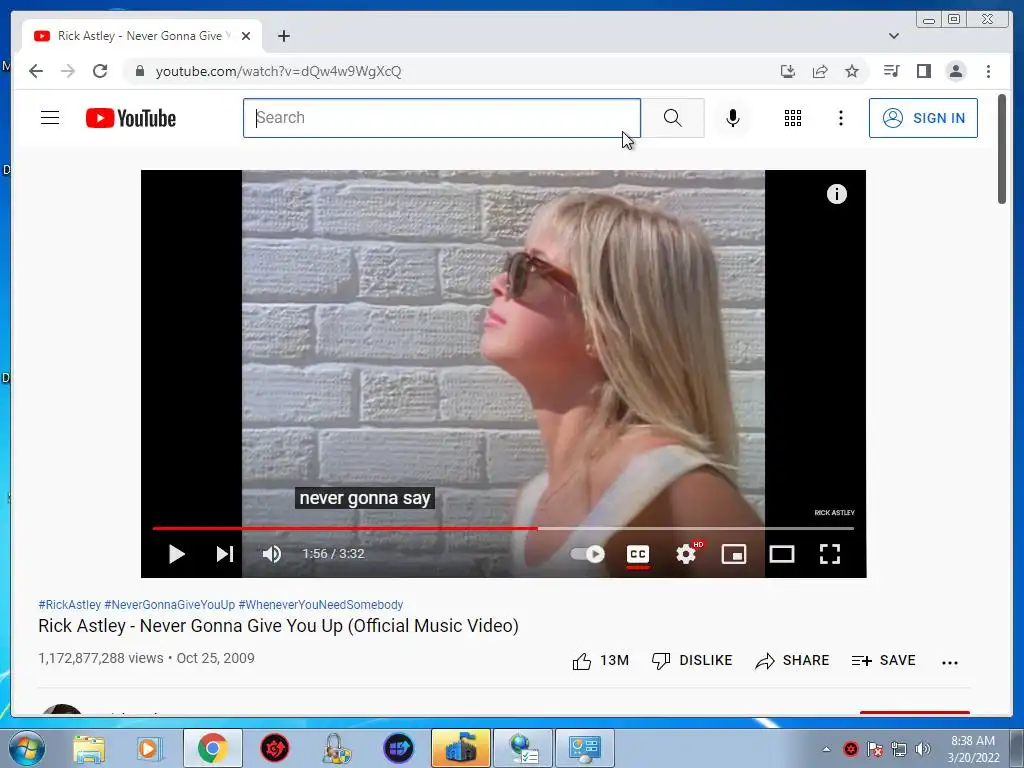Open Chrome profile avatar
This screenshot has height=768, width=1024.
coord(956,71)
